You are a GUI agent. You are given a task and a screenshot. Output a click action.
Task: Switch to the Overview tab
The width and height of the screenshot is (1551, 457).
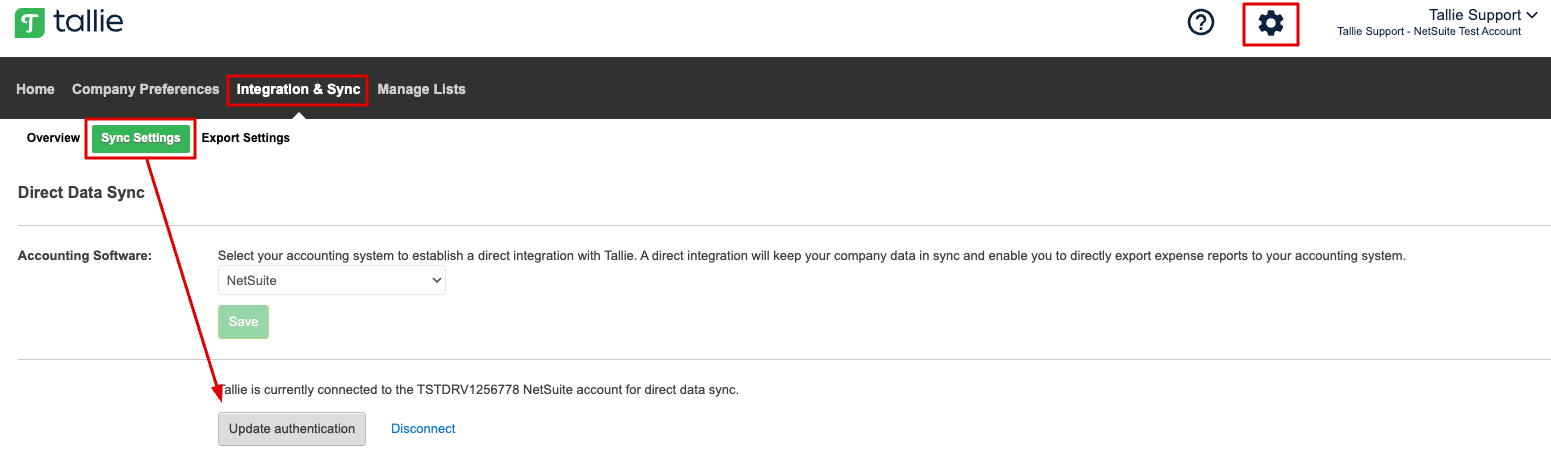coord(53,138)
